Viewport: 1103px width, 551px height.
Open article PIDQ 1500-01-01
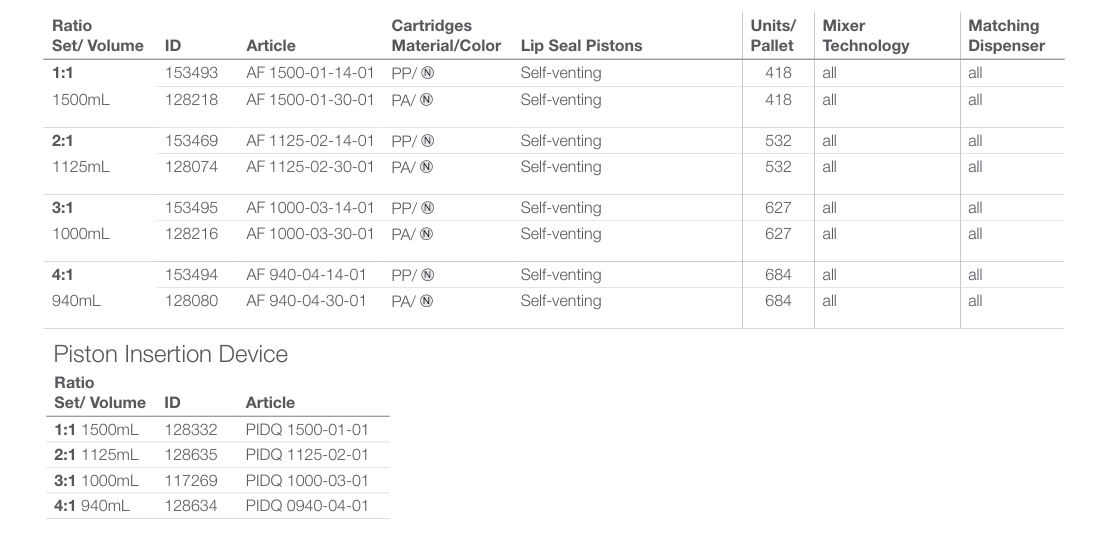(x=307, y=430)
